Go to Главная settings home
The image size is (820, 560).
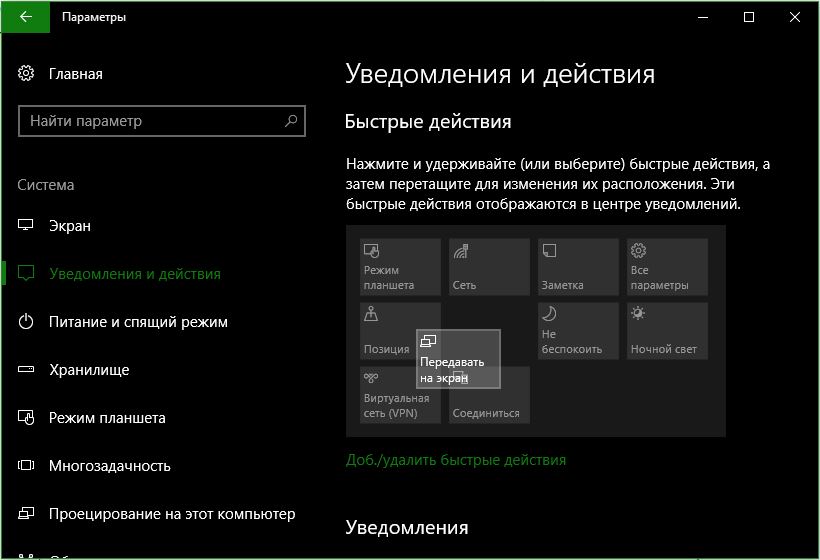[x=76, y=74]
